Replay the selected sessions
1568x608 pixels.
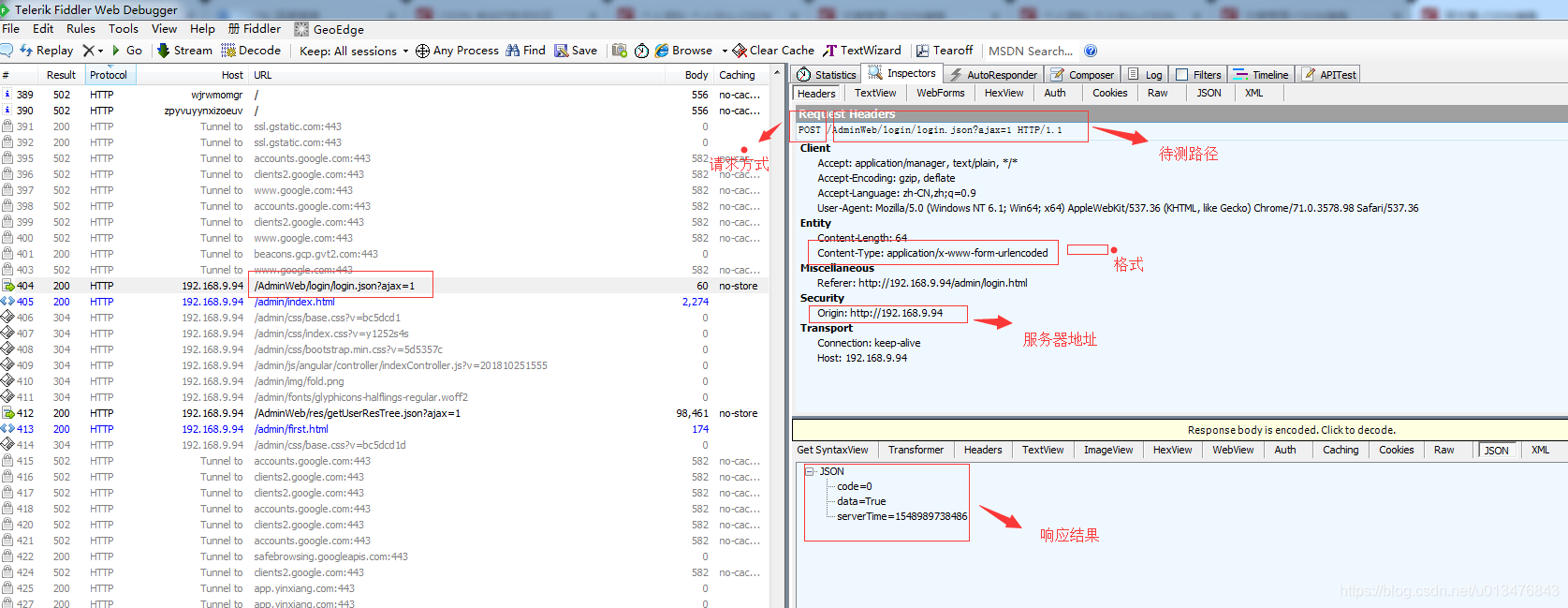point(46,51)
